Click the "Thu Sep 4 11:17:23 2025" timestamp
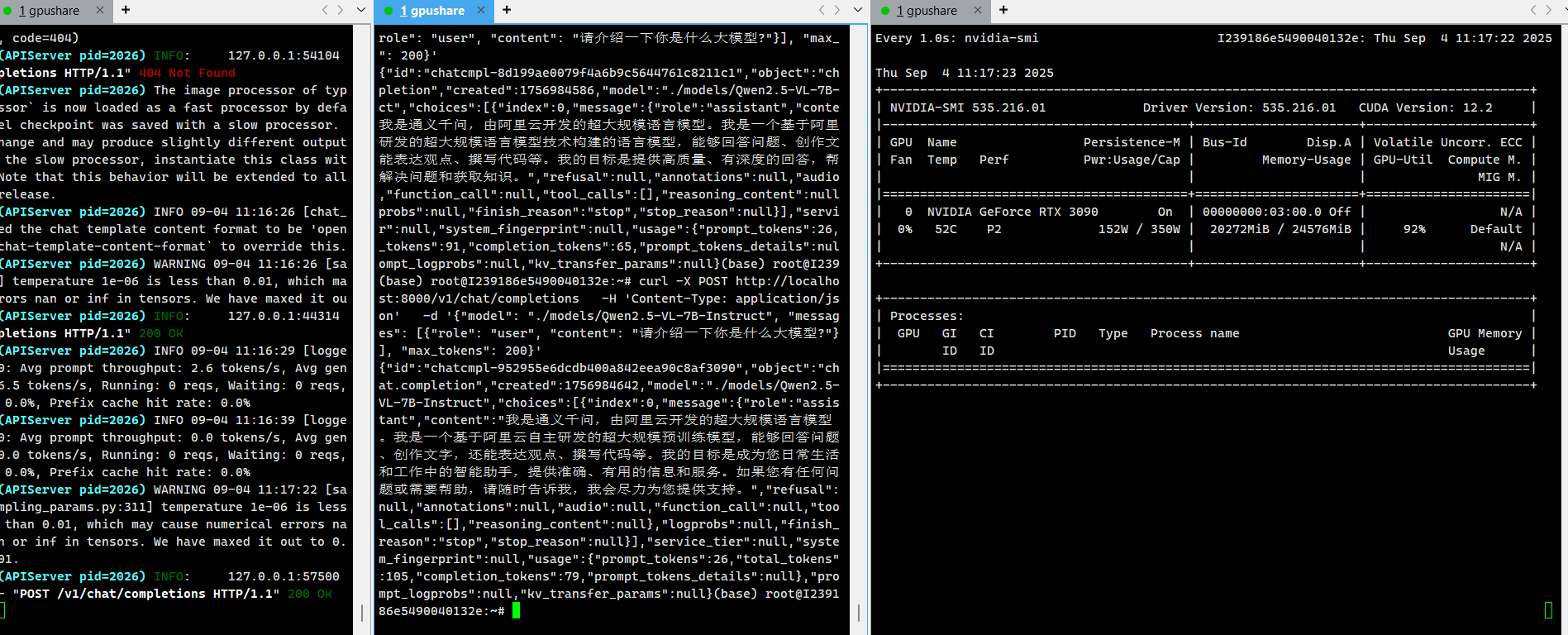 [x=965, y=73]
